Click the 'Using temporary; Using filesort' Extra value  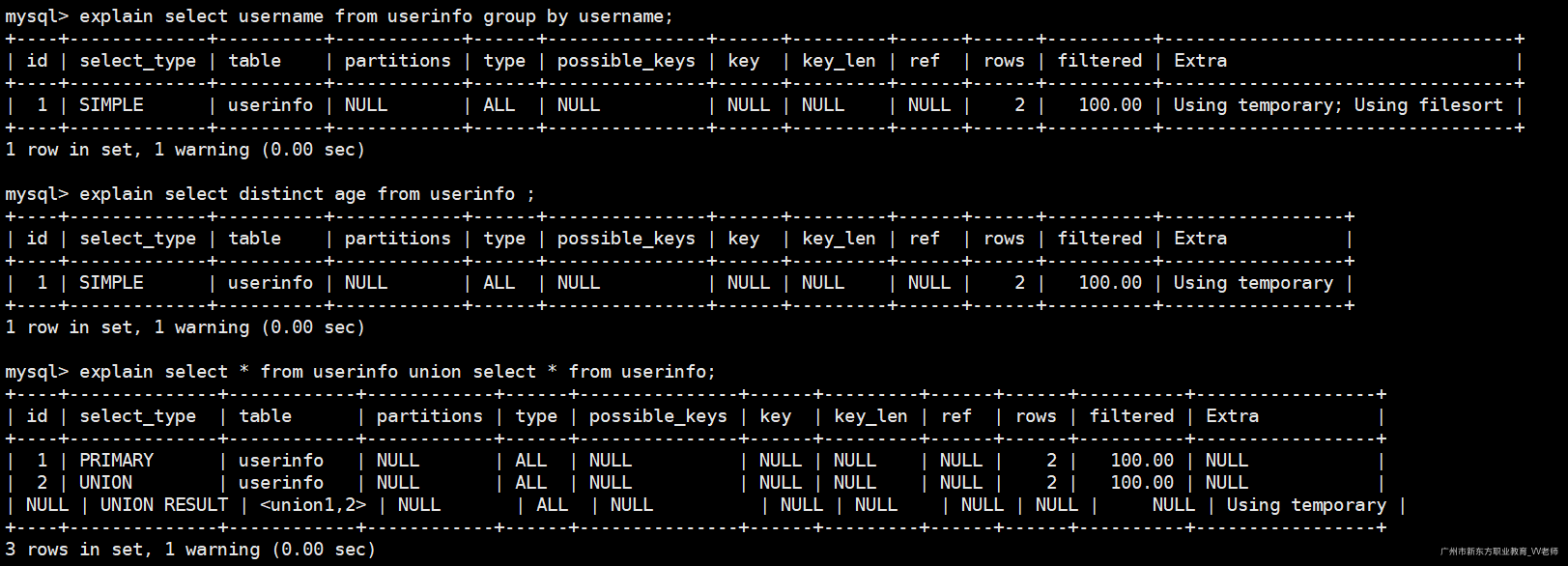1338,105
